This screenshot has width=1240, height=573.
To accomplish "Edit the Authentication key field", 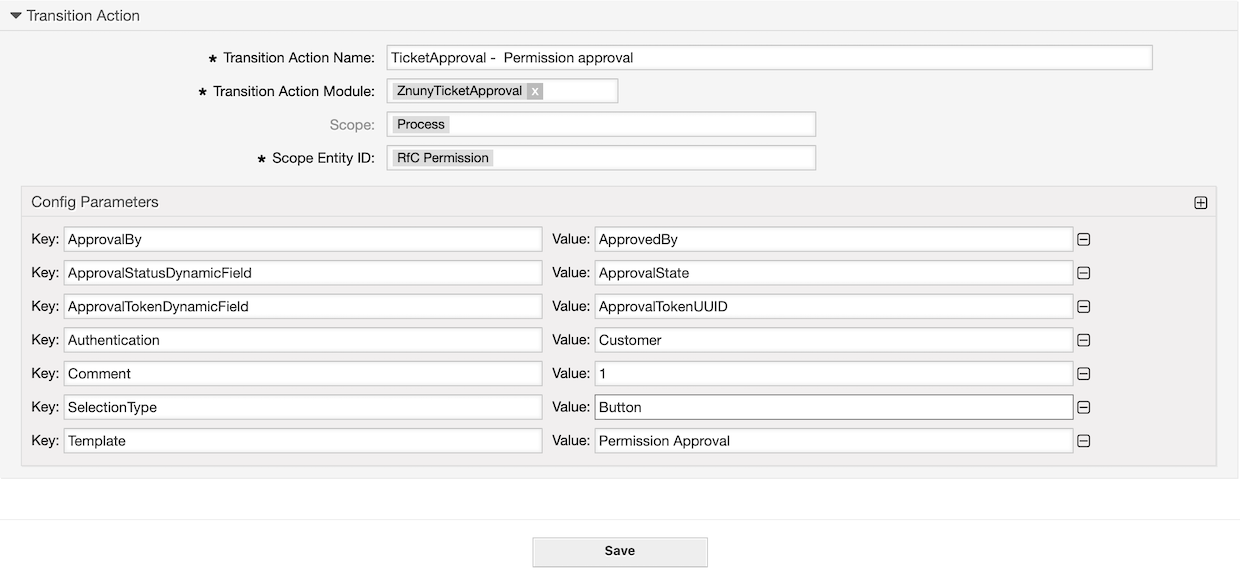I will (303, 340).
